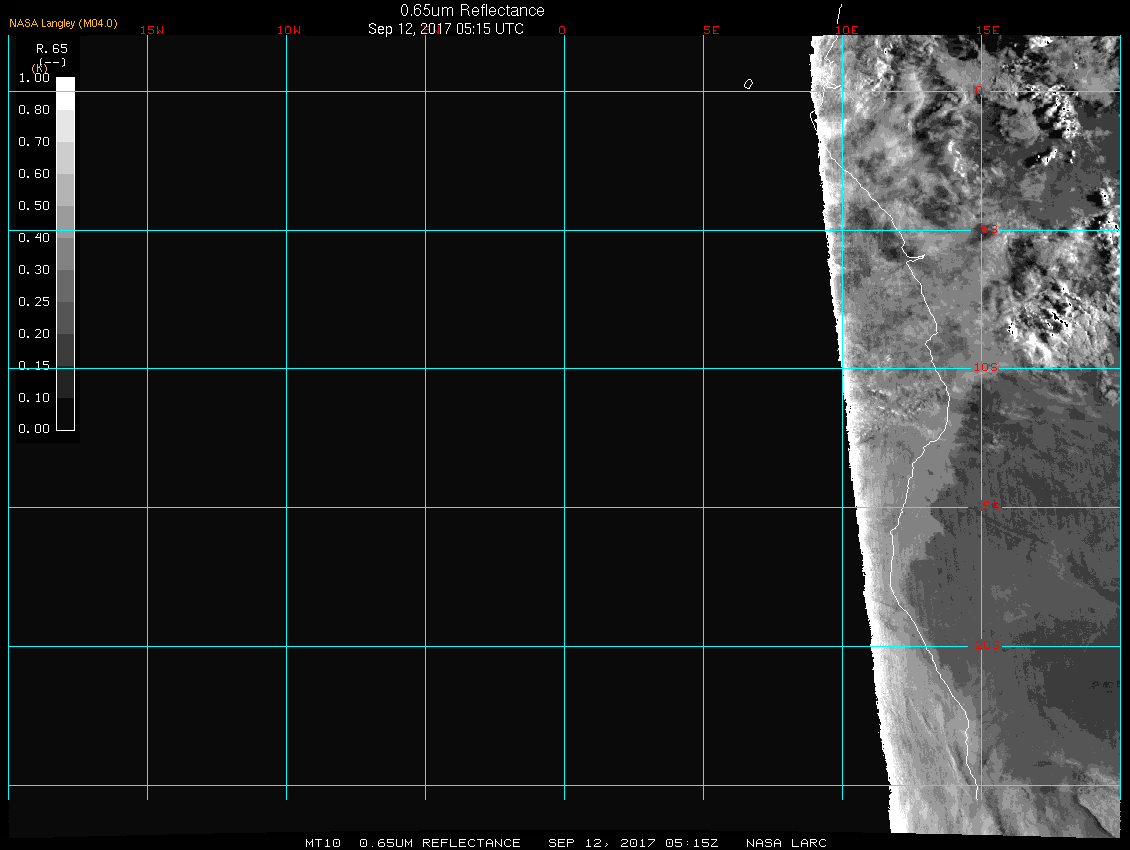The width and height of the screenshot is (1130, 850).
Task: Click the "MT10" footer text
Action: pyautogui.click(x=323, y=843)
